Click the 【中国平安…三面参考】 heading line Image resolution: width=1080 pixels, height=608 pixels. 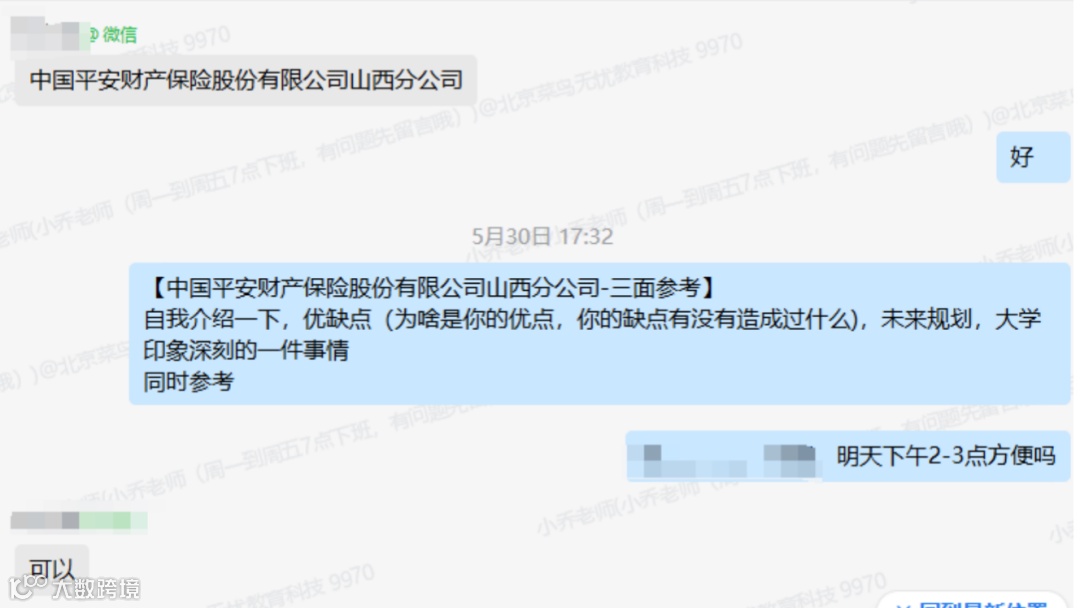431,287
